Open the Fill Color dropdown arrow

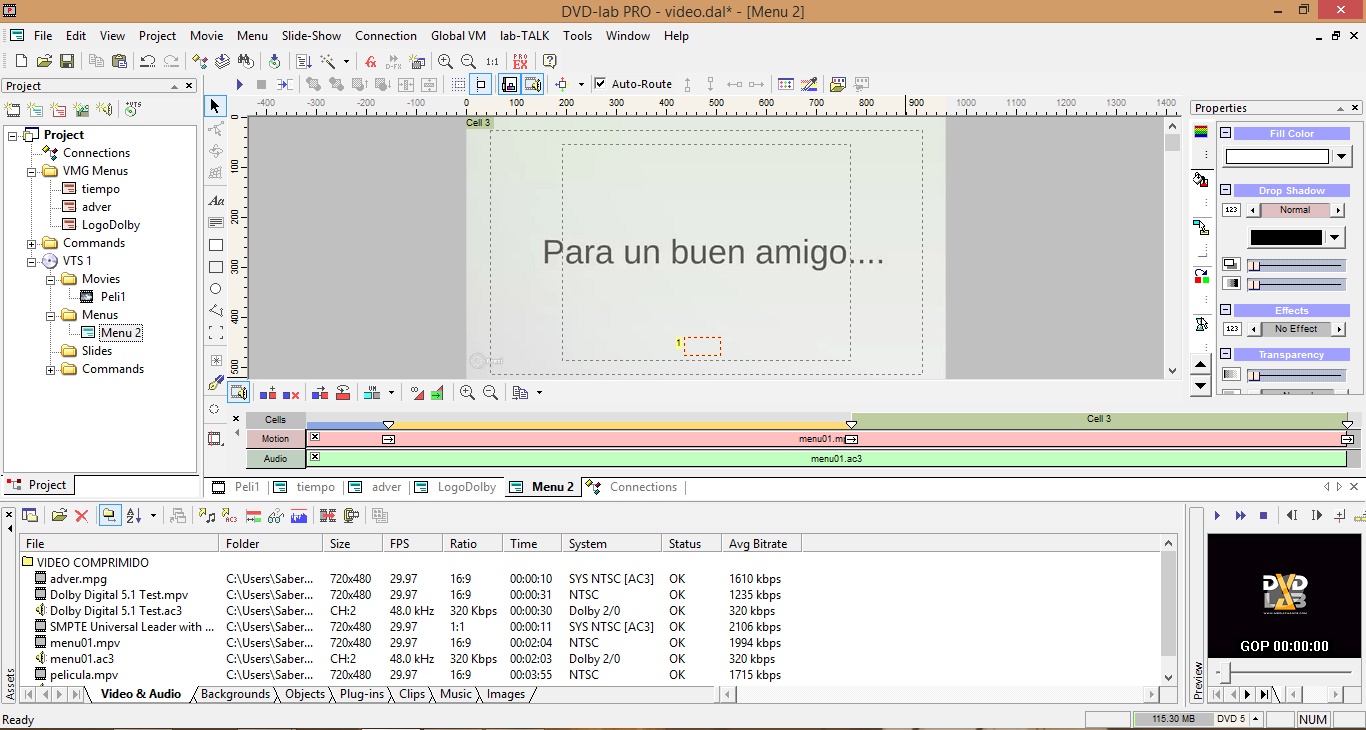pyautogui.click(x=1342, y=157)
